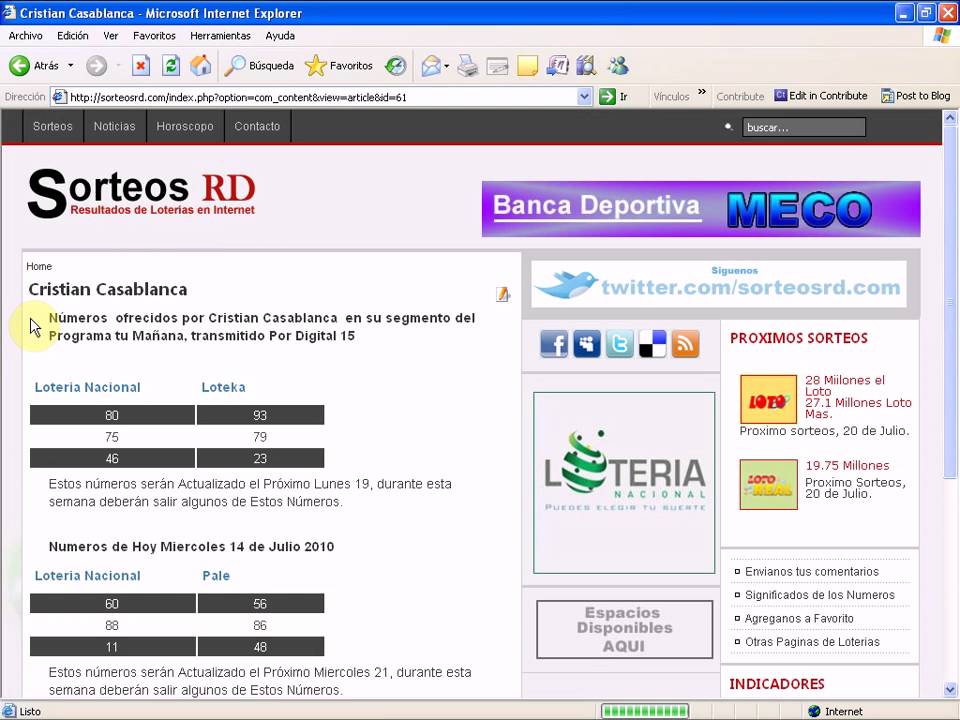The image size is (960, 720).
Task: Click 28 Miilones el Loto link
Action: pyautogui.click(x=845, y=385)
